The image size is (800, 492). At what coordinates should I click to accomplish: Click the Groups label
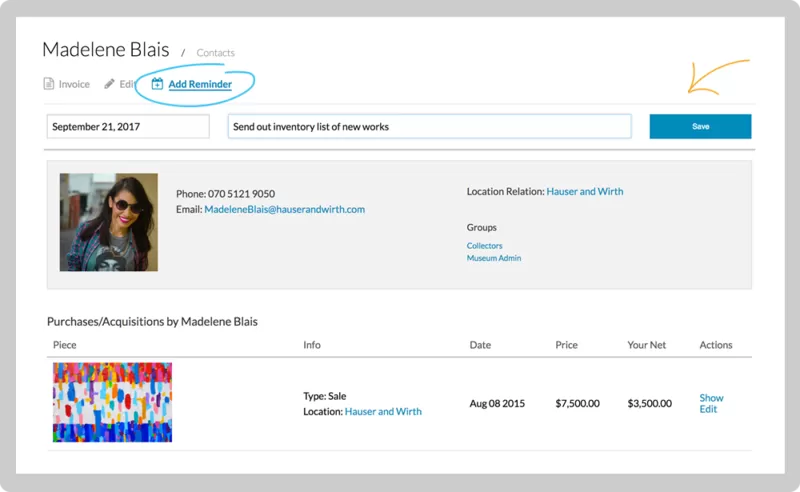482,228
